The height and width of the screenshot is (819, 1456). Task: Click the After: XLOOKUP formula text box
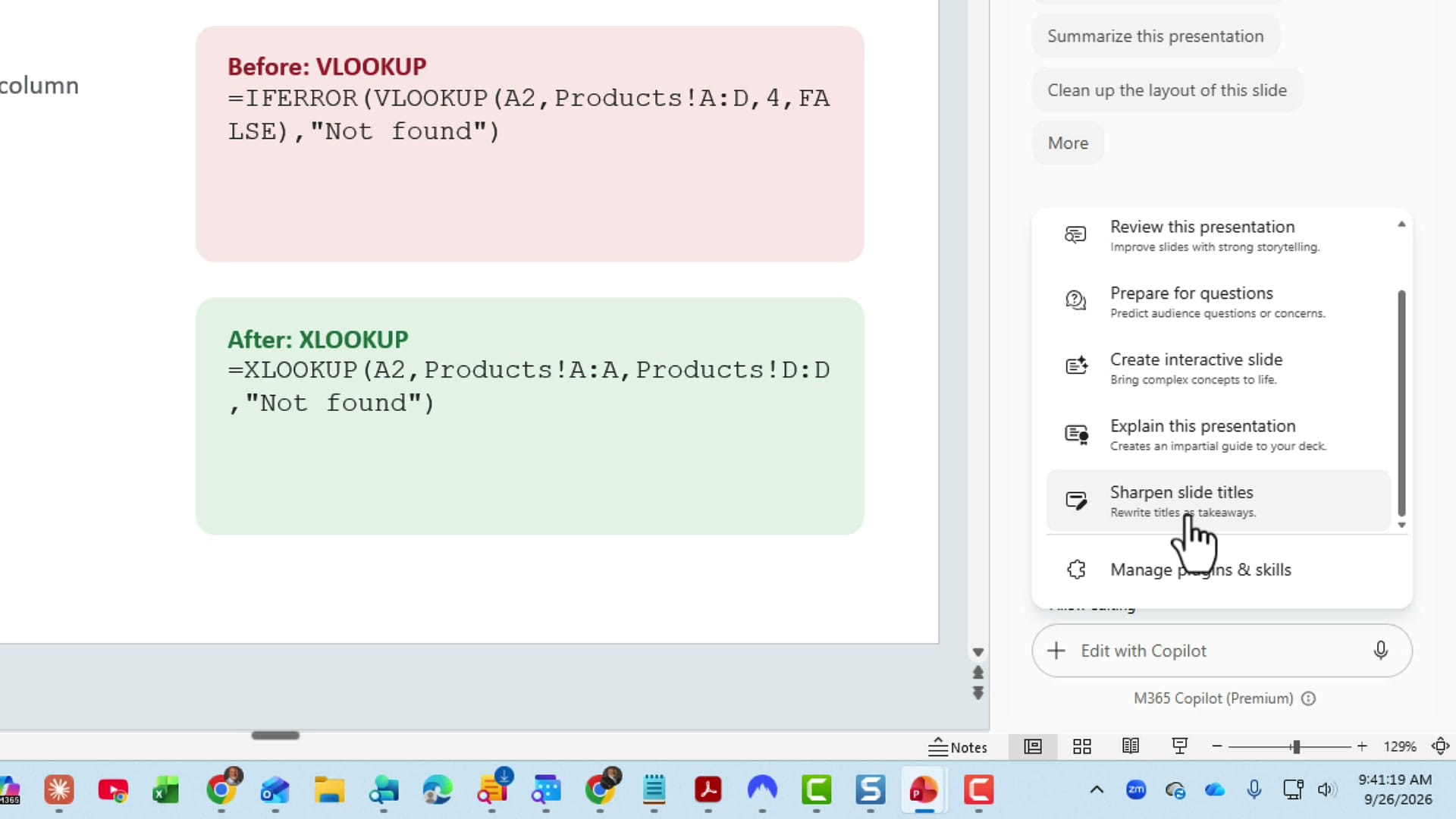tap(529, 416)
